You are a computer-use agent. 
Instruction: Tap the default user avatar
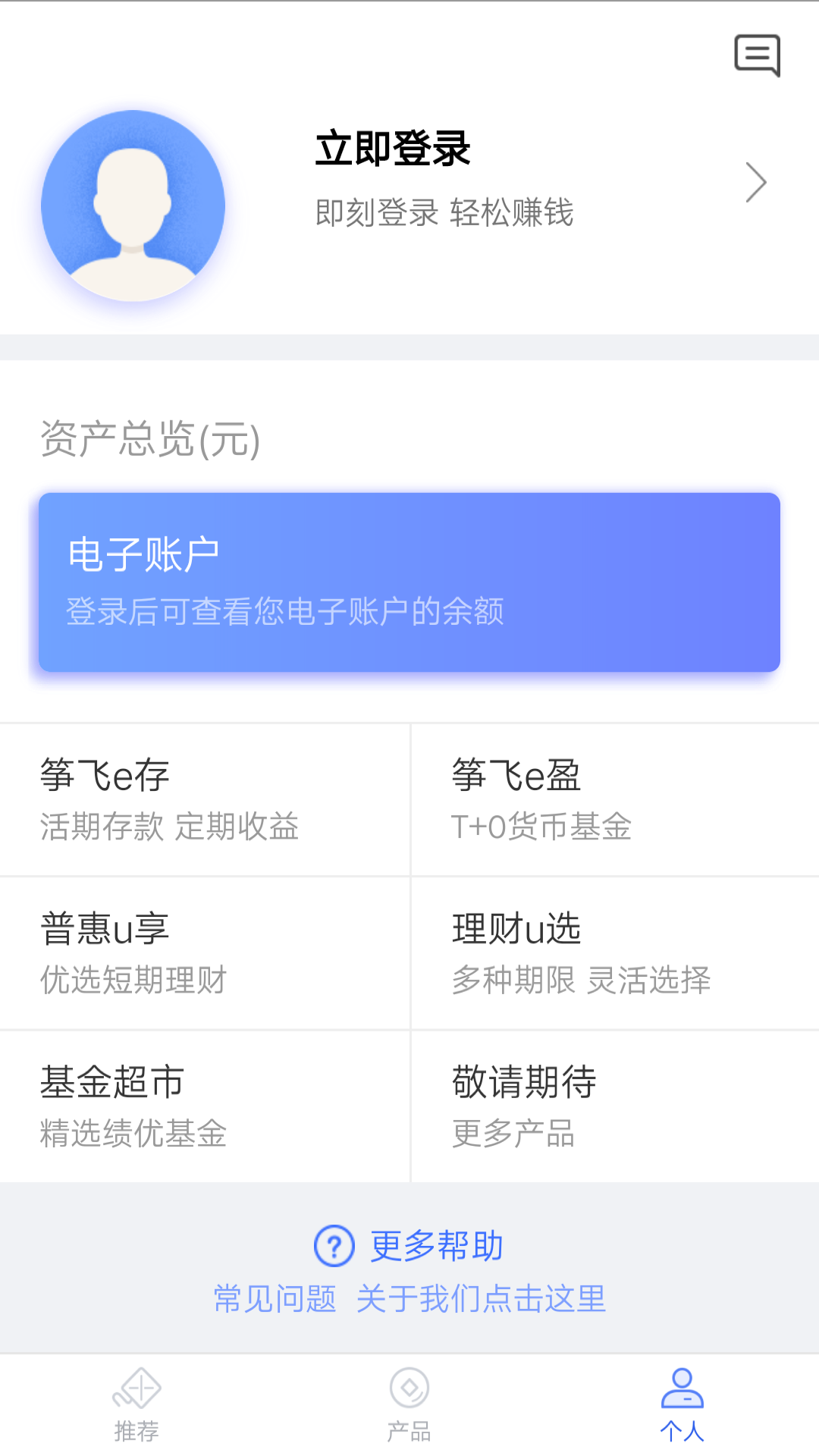[133, 206]
